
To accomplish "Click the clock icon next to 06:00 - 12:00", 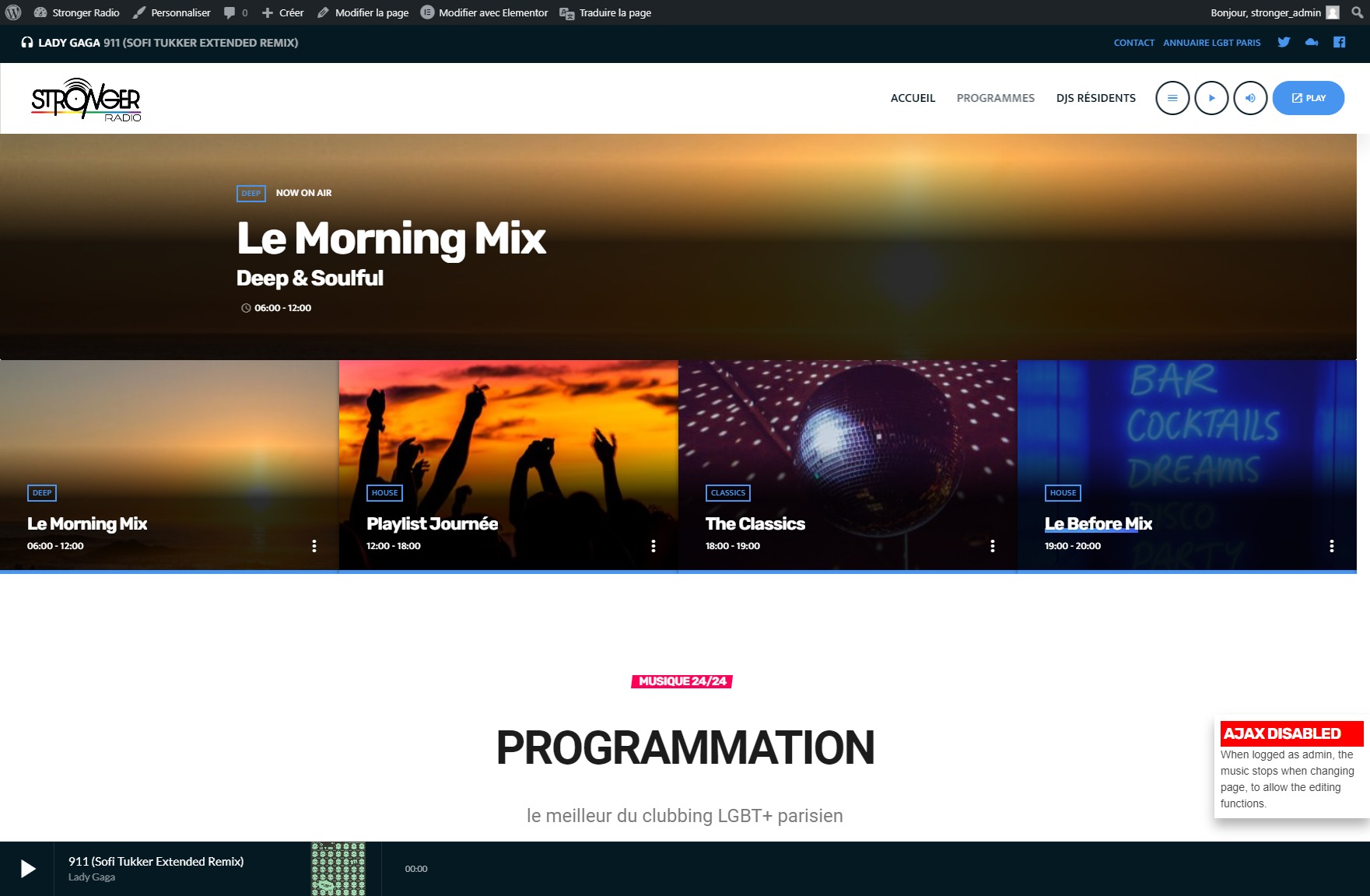I will coord(246,308).
